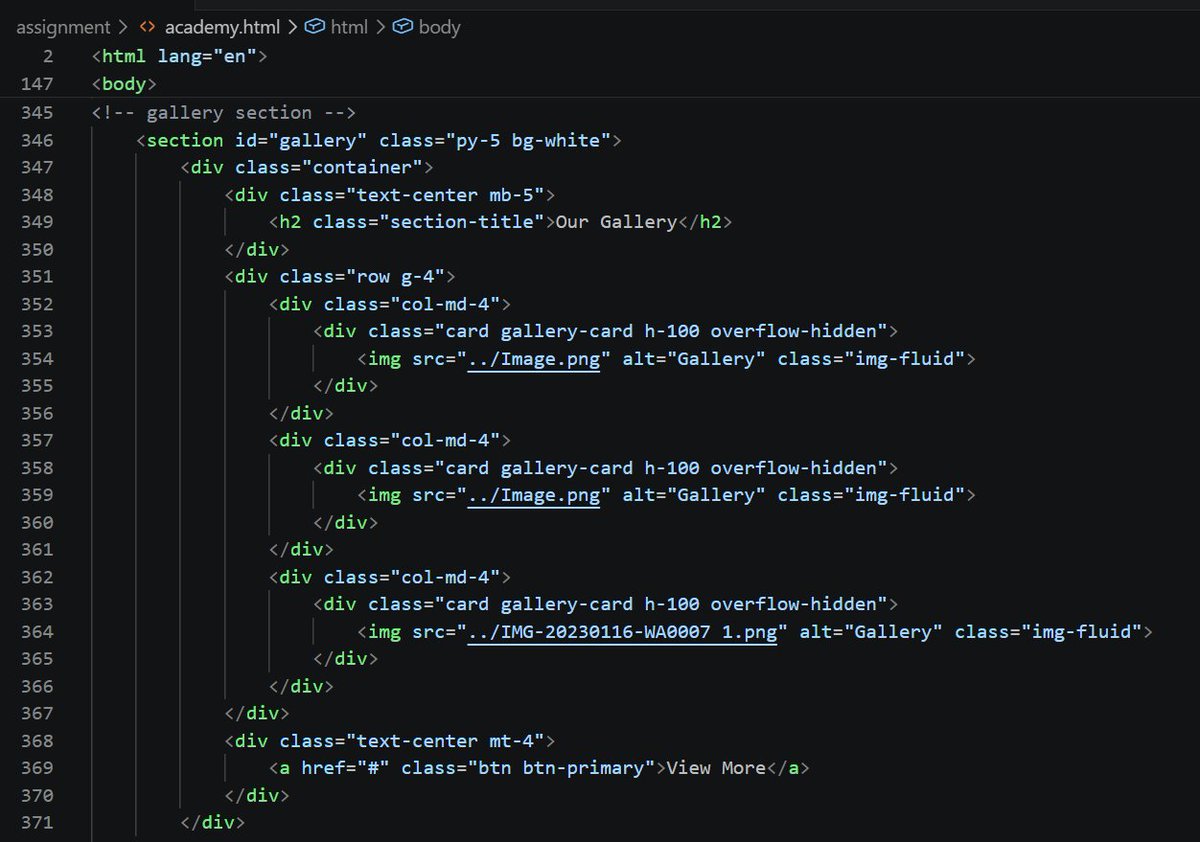Click 'col-md-4' div on line 352
Image resolution: width=1200 pixels, height=842 pixels.
tap(390, 304)
